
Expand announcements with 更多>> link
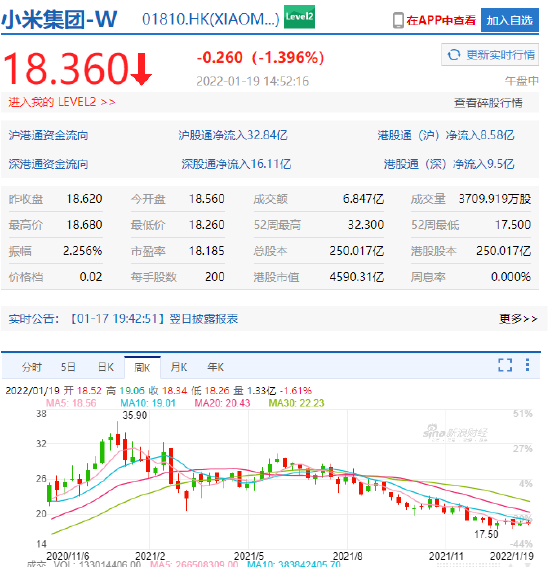tap(518, 319)
